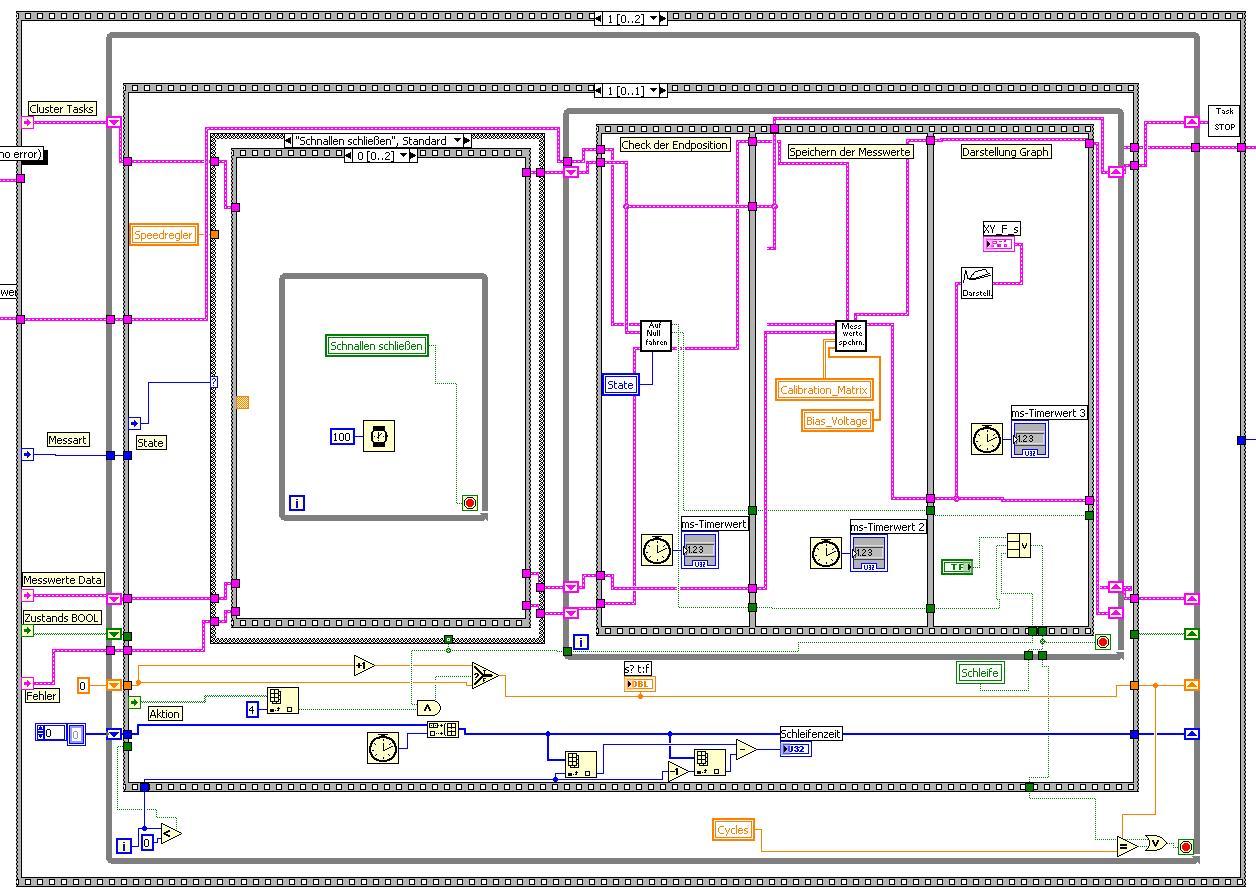Select the ms-Timerwert 3 U32 indicator terminal
This screenshot has width=1256, height=896.
(1030, 439)
